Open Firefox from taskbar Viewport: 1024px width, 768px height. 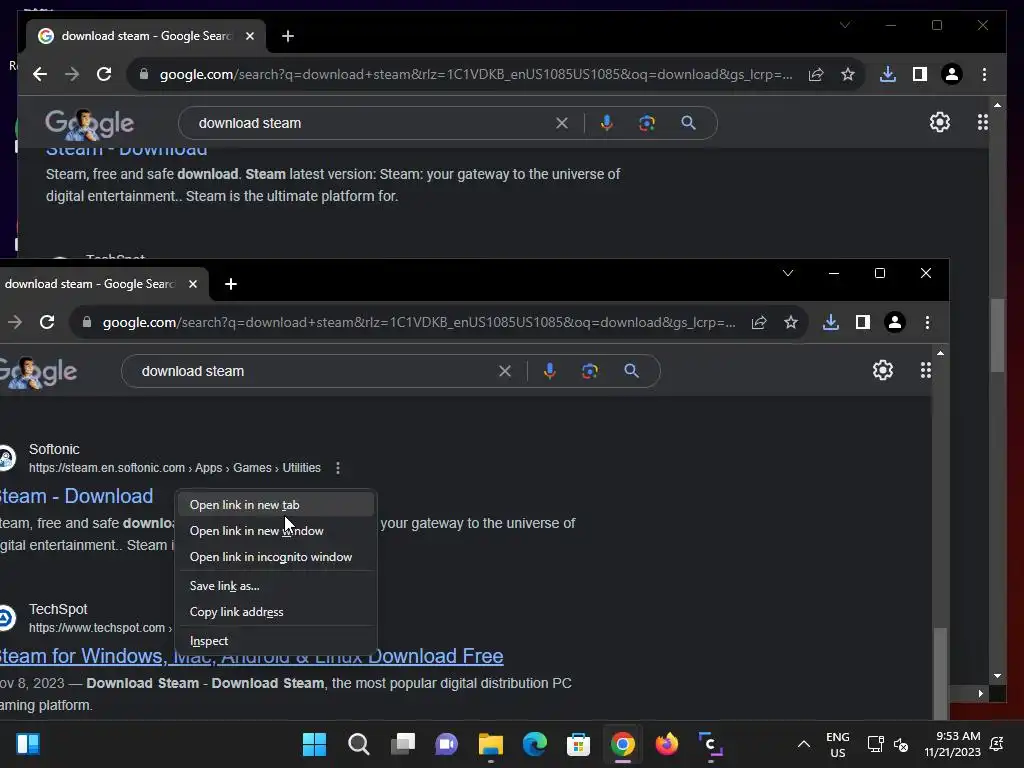[x=667, y=744]
